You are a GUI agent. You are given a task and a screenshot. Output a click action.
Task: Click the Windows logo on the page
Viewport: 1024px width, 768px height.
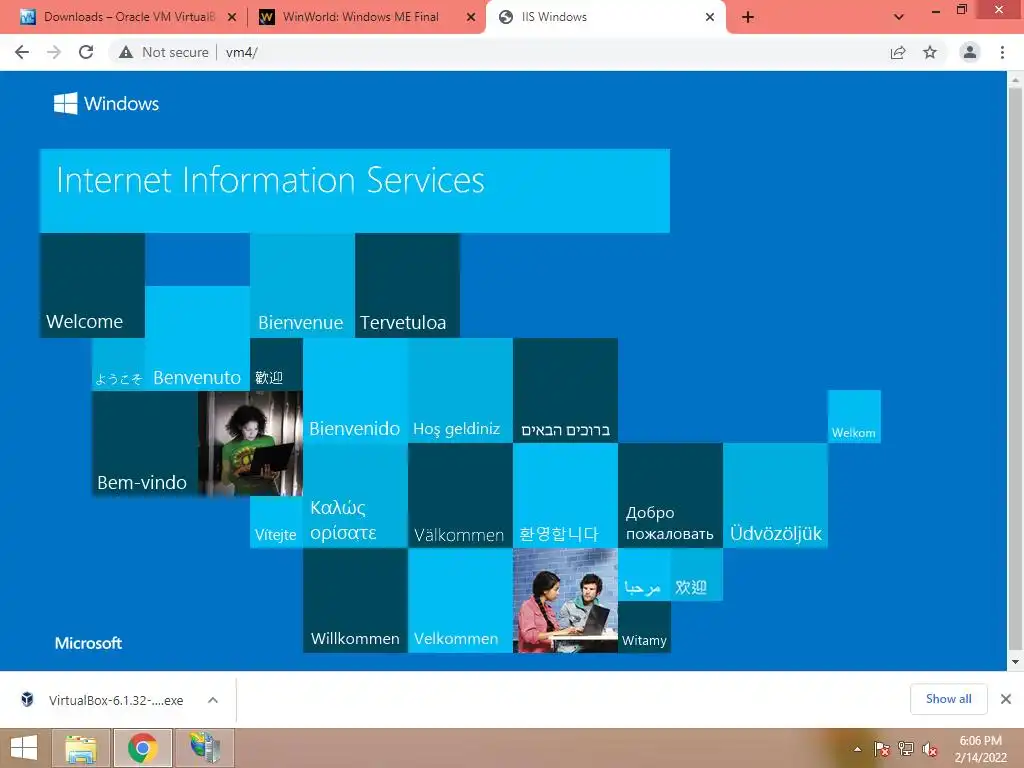click(x=106, y=103)
